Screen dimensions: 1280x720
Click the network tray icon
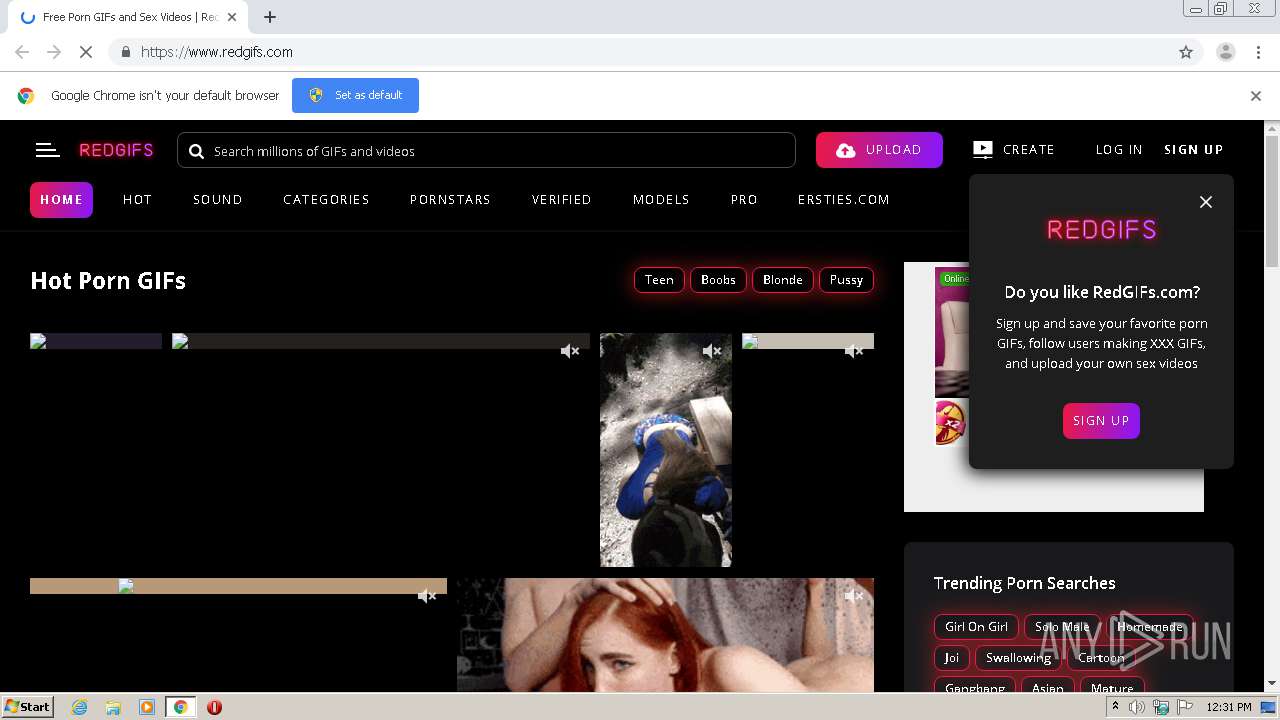tap(1161, 707)
